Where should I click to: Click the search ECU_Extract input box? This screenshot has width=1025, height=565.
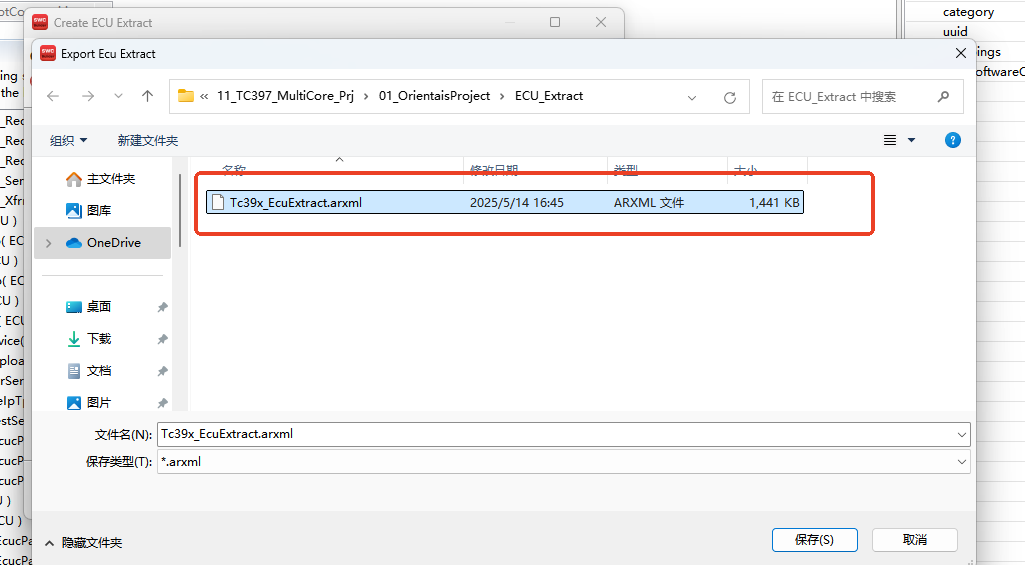click(850, 97)
